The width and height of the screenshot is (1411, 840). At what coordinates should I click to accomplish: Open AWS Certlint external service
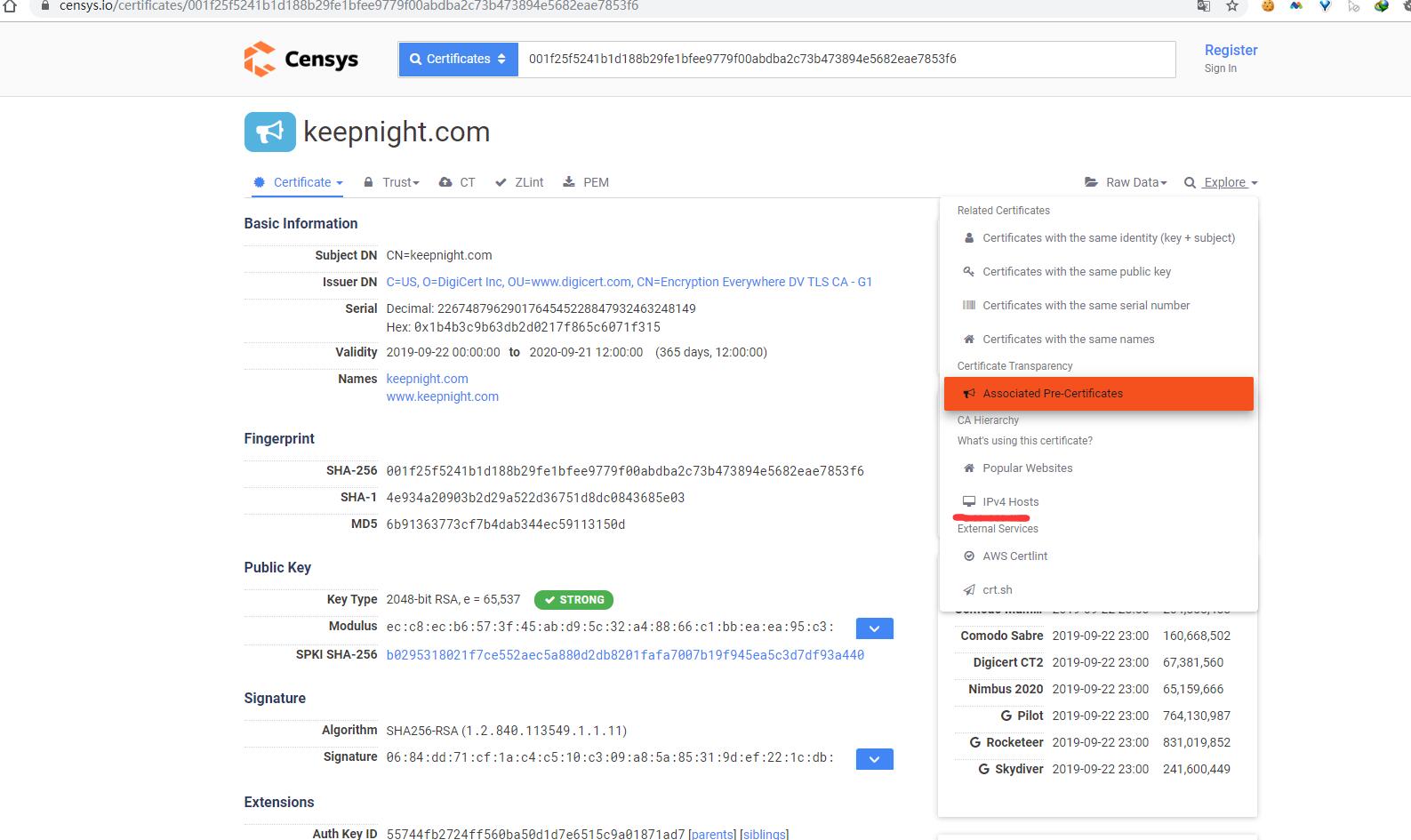[x=1099, y=556]
